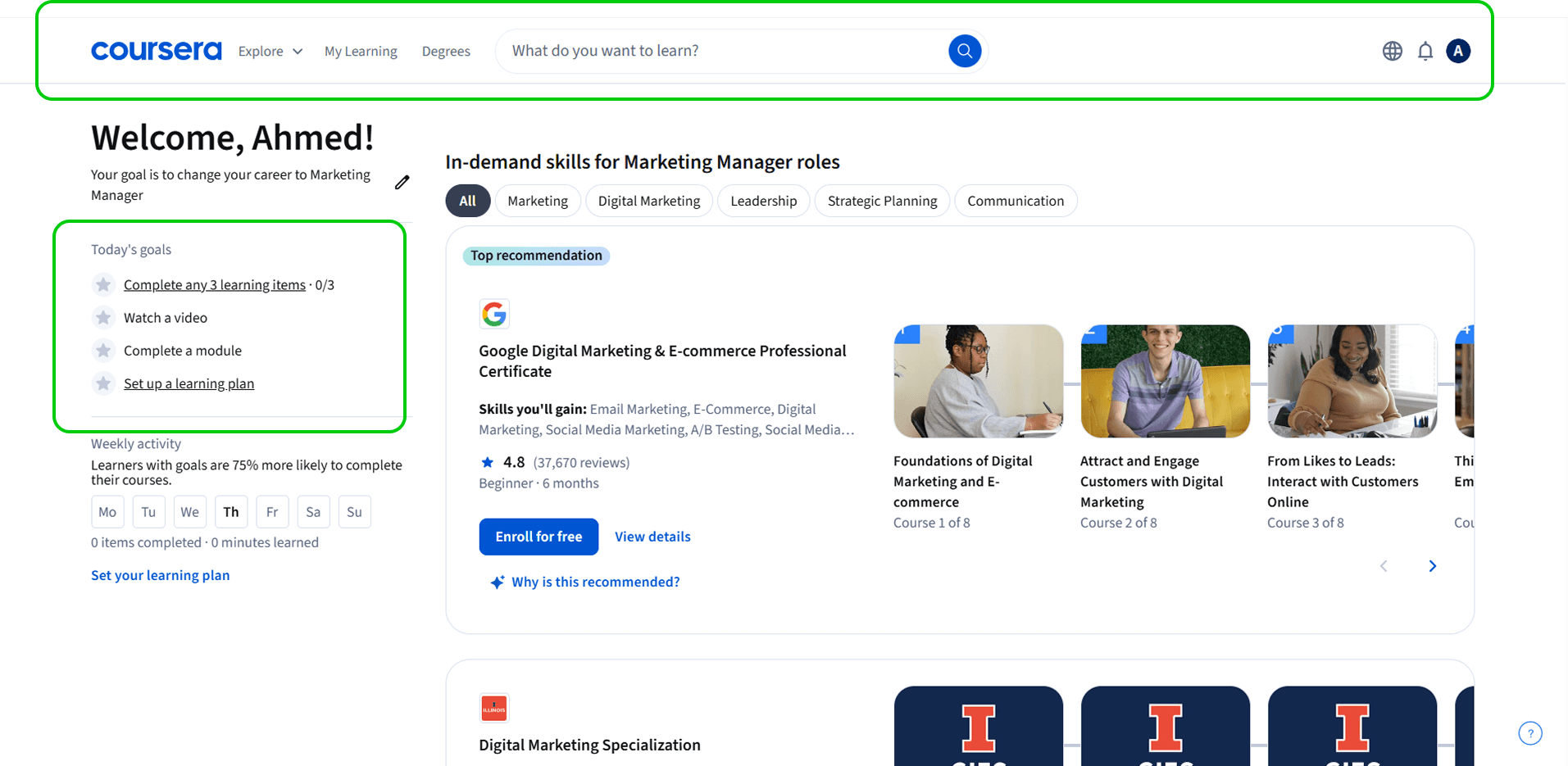Click the Course 1 of 8 label
The image size is (1568, 766).
pyautogui.click(x=932, y=523)
